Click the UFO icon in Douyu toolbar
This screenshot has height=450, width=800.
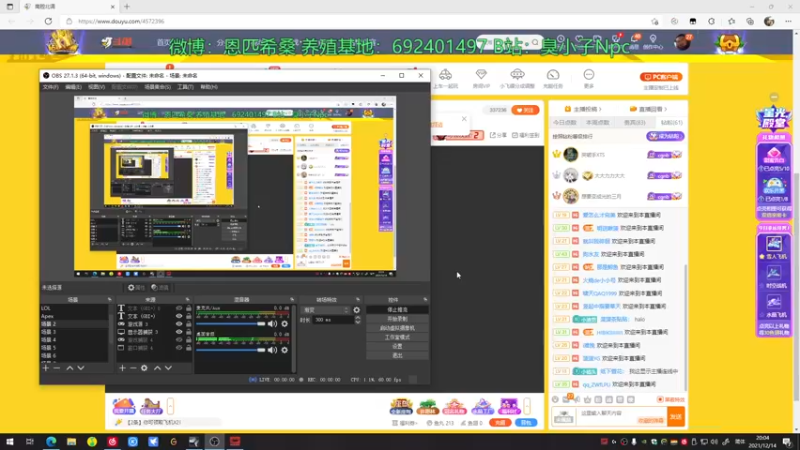click(x=517, y=74)
